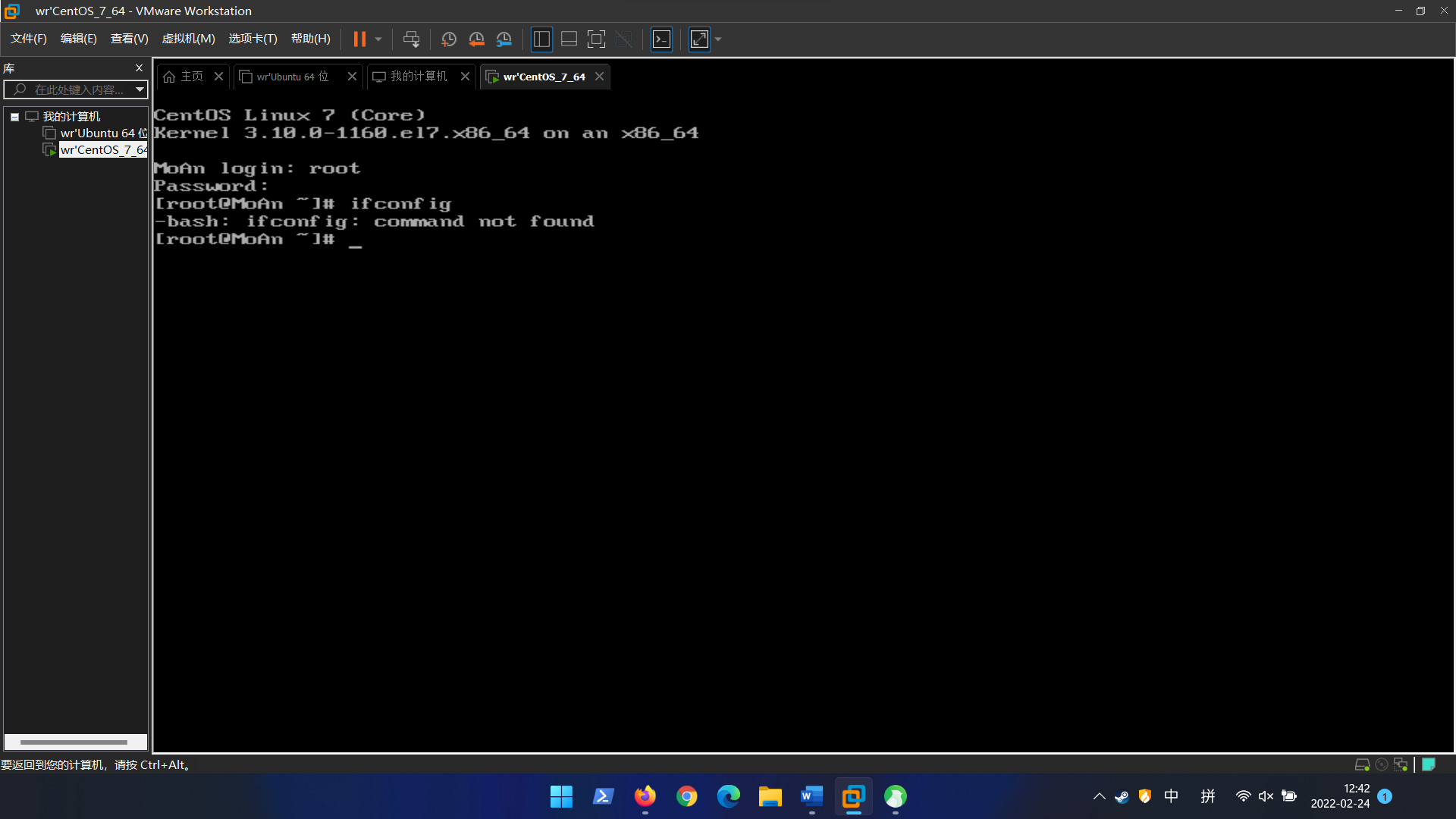Click the stretch guest display icon
This screenshot has height=819, width=1456.
pyautogui.click(x=699, y=39)
